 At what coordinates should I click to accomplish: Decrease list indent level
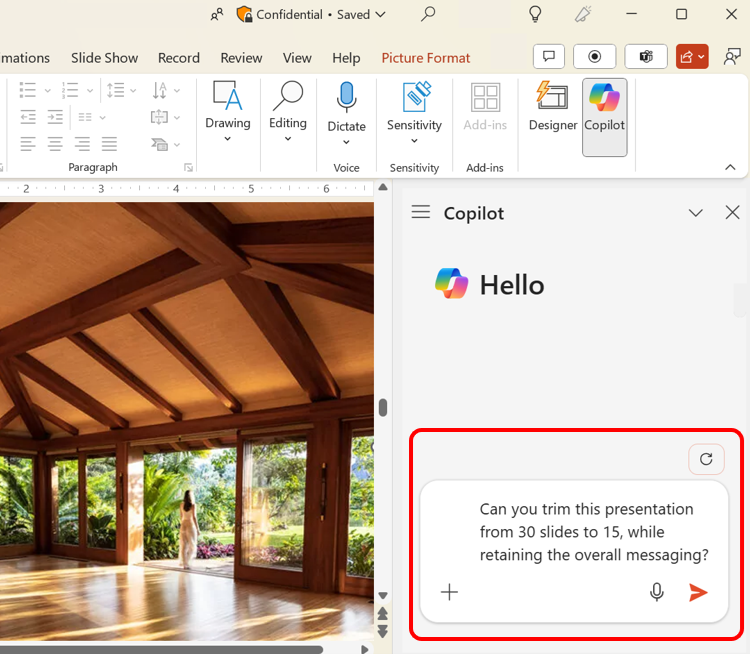(28, 117)
